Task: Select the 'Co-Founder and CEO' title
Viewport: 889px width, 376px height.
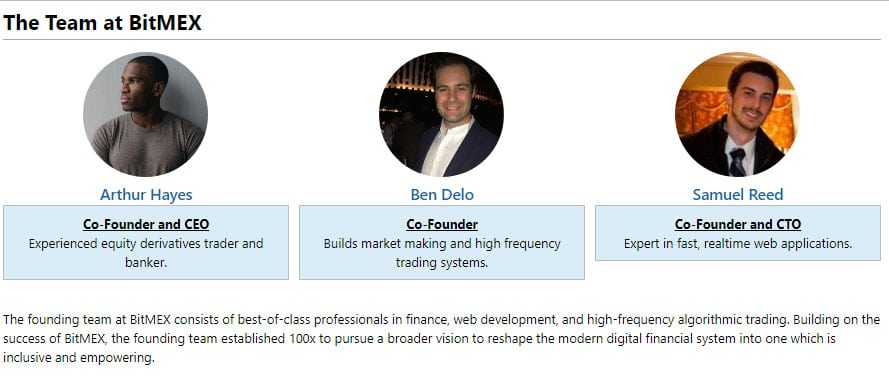Action: coord(146,225)
